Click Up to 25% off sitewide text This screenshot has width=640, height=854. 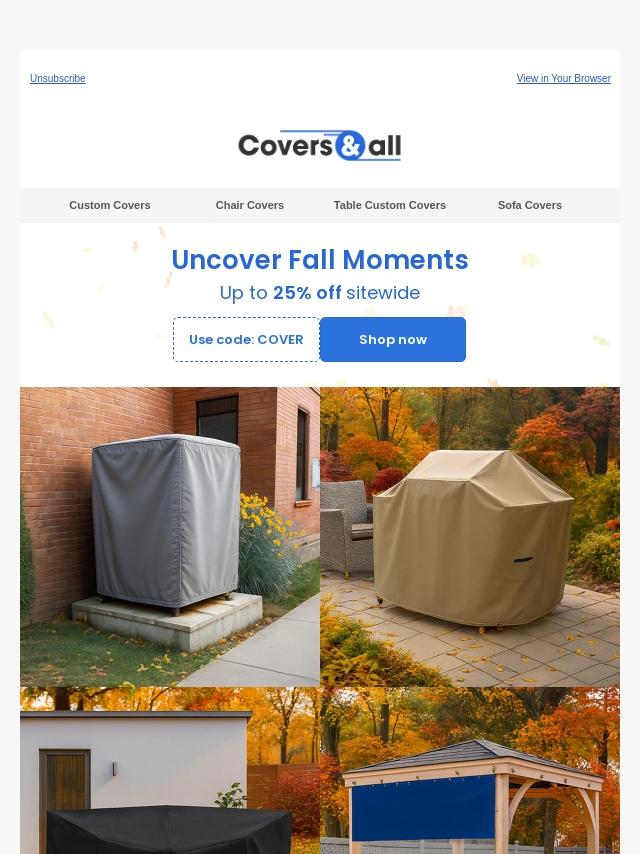point(320,292)
